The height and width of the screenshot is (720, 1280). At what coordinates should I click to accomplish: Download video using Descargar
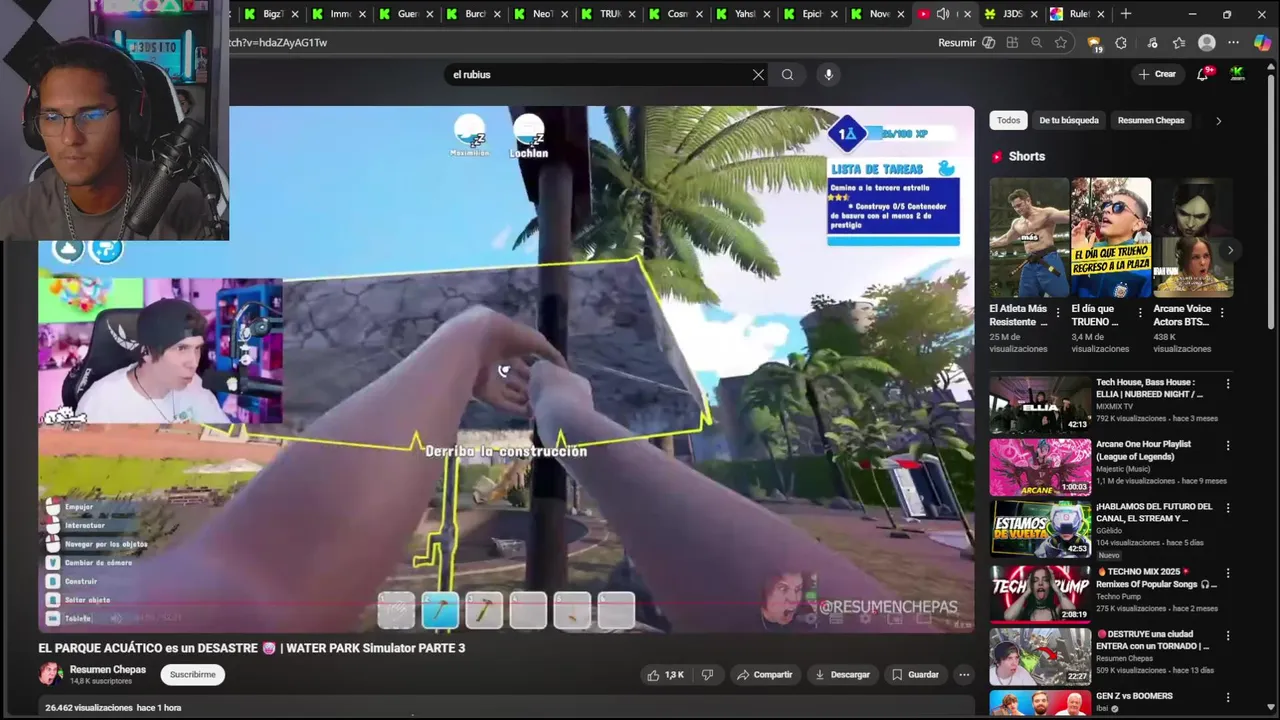[x=842, y=675]
